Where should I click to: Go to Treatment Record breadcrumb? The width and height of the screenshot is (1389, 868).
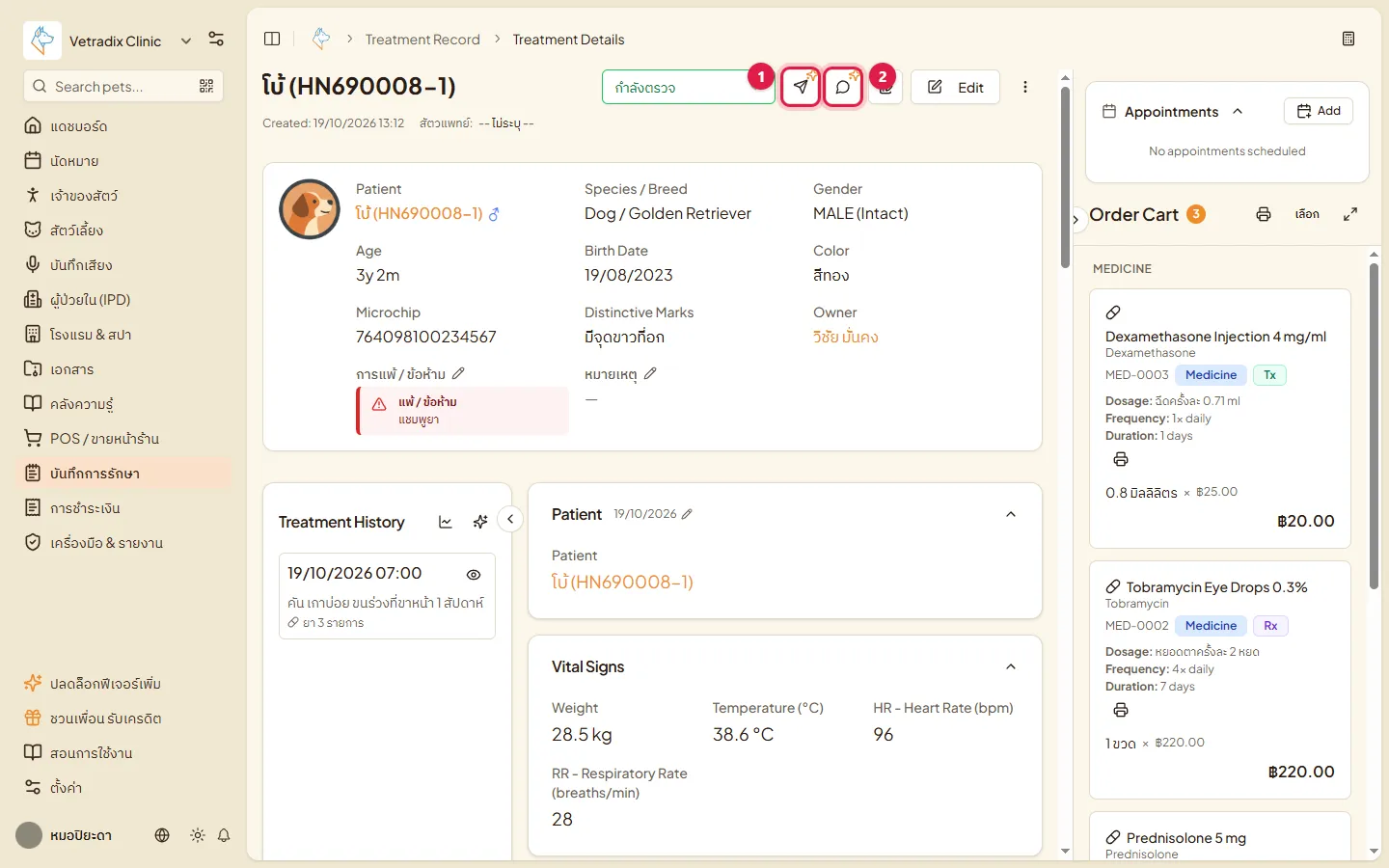(x=422, y=40)
